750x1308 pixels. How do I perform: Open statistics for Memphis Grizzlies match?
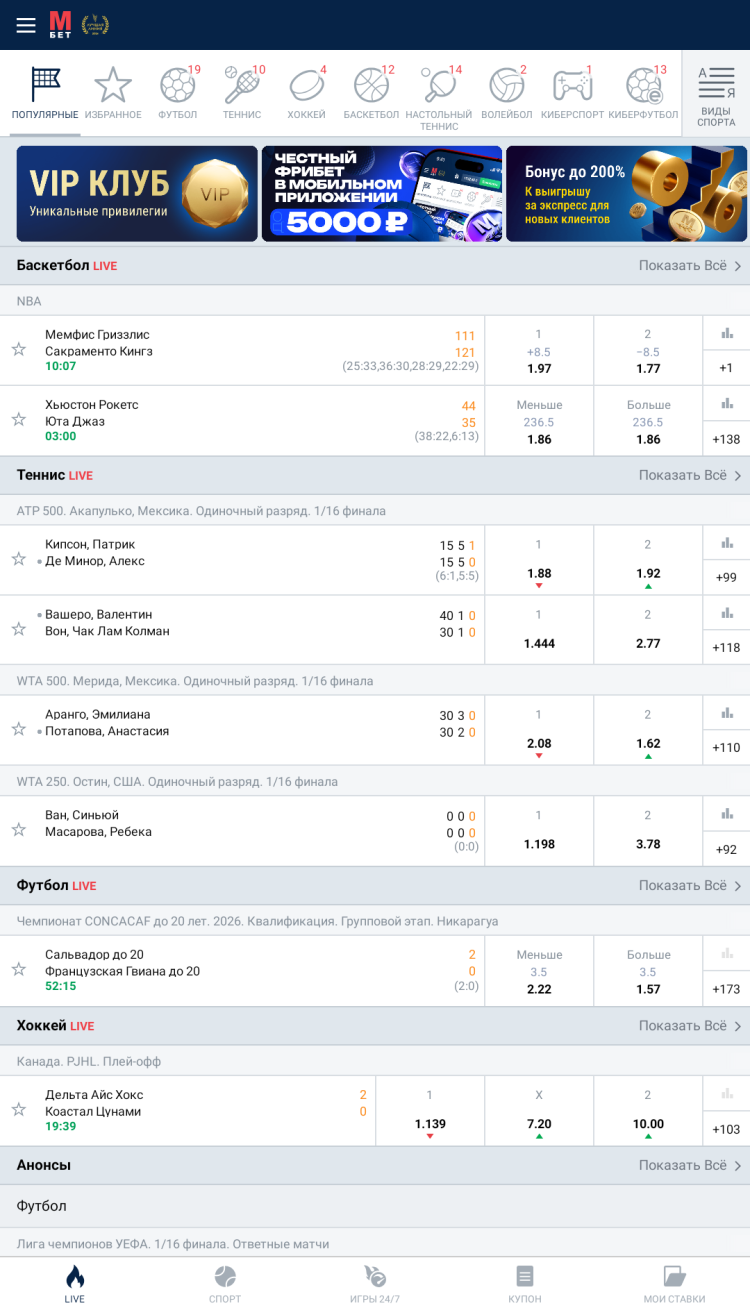[727, 334]
